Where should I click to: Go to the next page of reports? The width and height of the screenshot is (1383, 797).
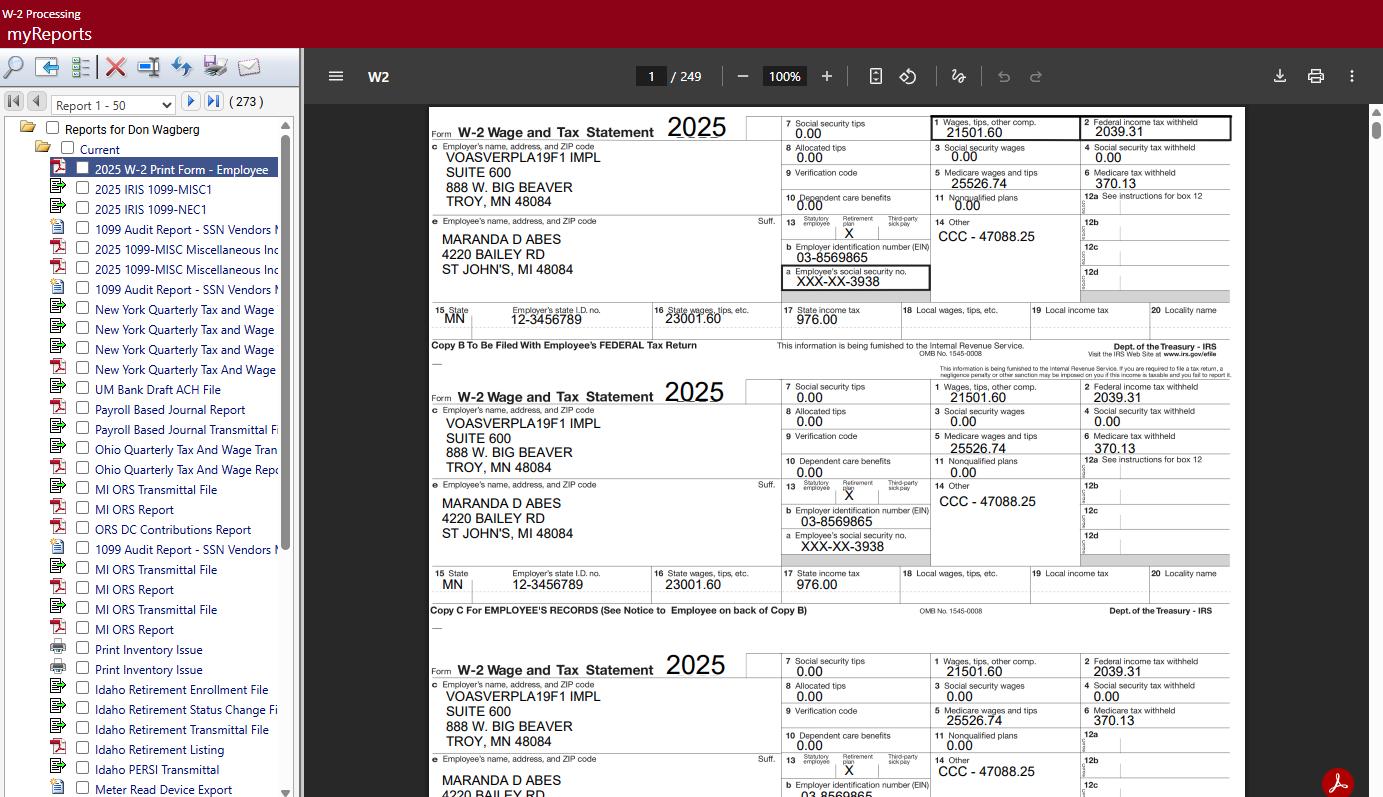coord(190,102)
